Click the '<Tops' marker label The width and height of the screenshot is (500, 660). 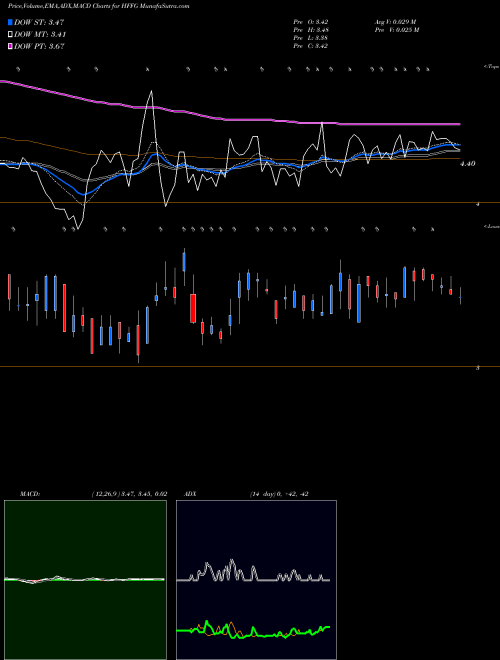[x=491, y=67]
